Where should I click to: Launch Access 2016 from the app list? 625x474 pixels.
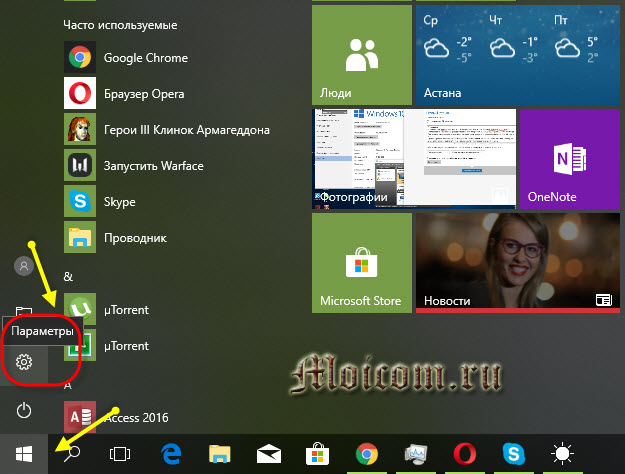[136, 417]
